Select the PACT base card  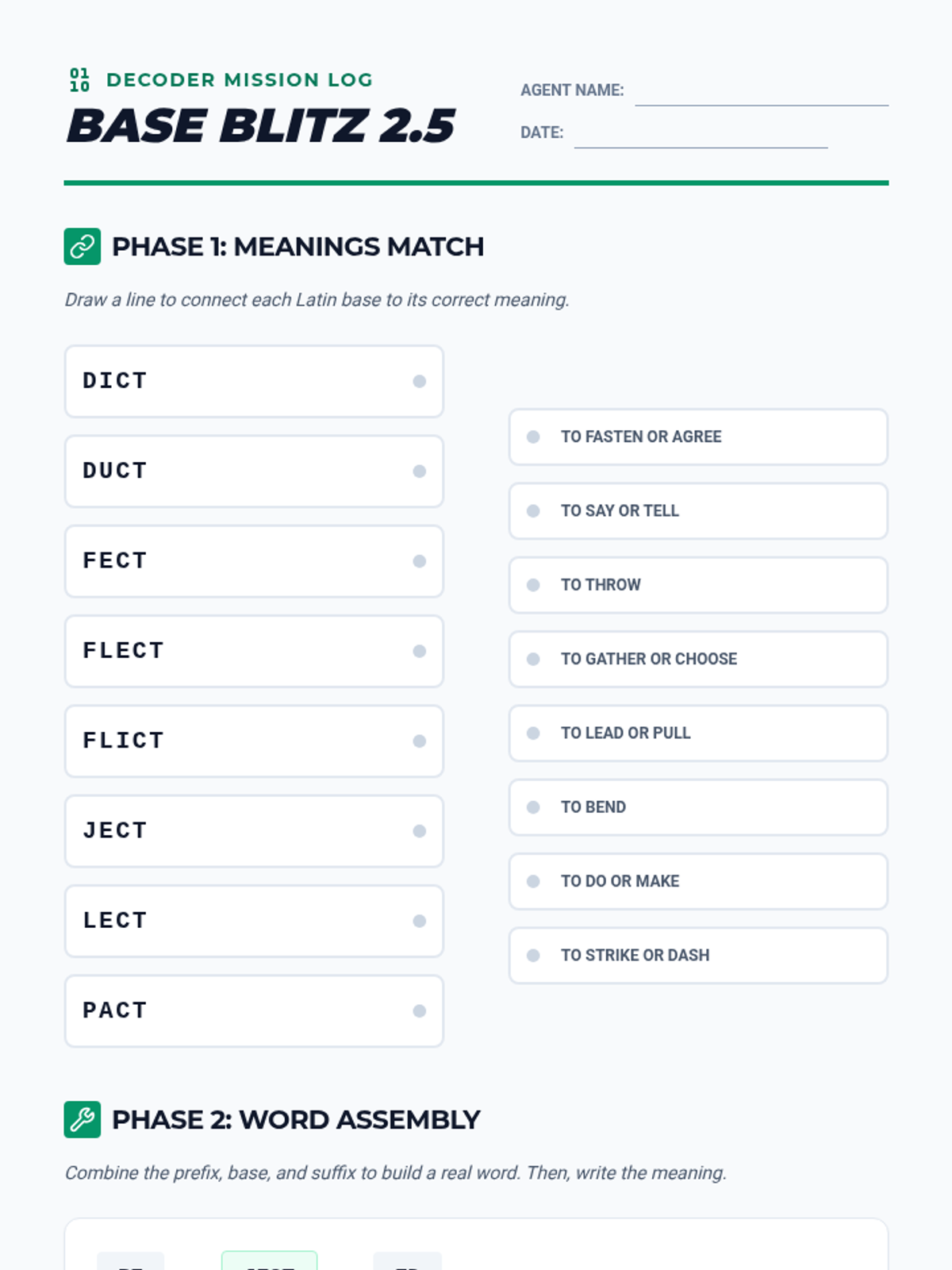(x=254, y=1011)
